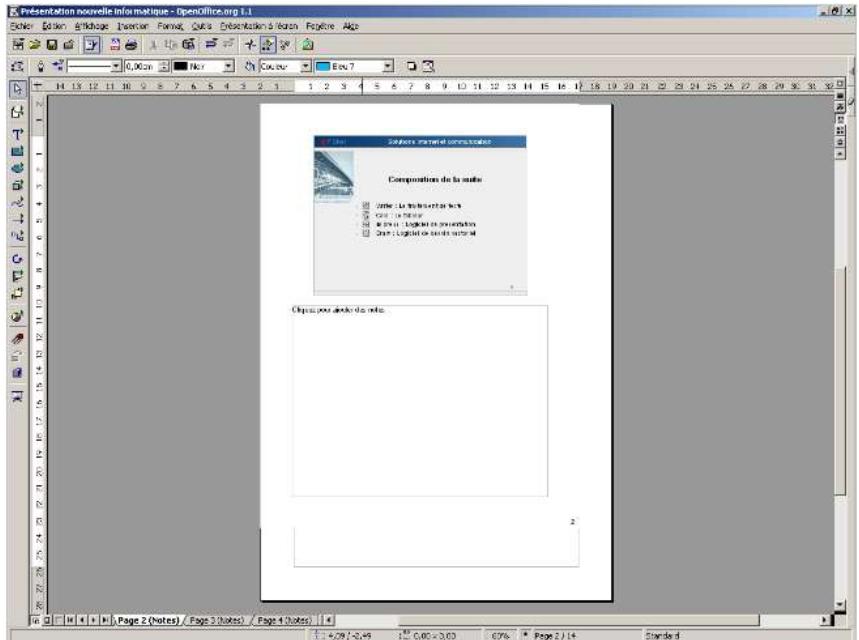The width and height of the screenshot is (859, 640).
Task: Select the Rectangle drawing tool
Action: click(x=18, y=151)
